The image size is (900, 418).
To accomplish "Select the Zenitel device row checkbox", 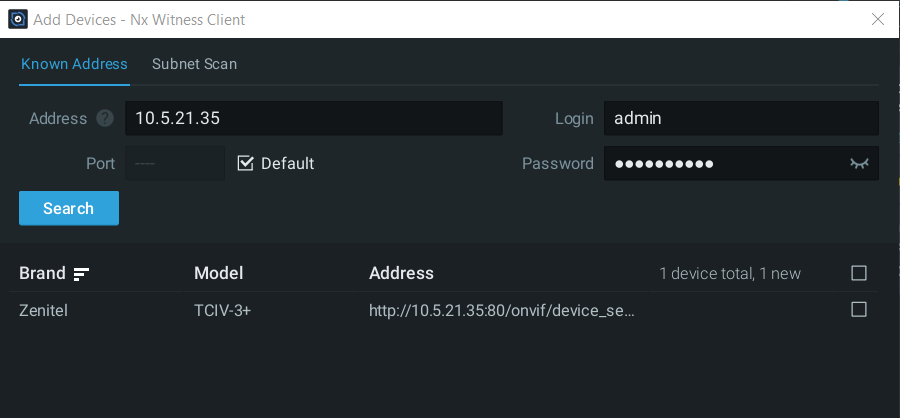I will pos(858,310).
